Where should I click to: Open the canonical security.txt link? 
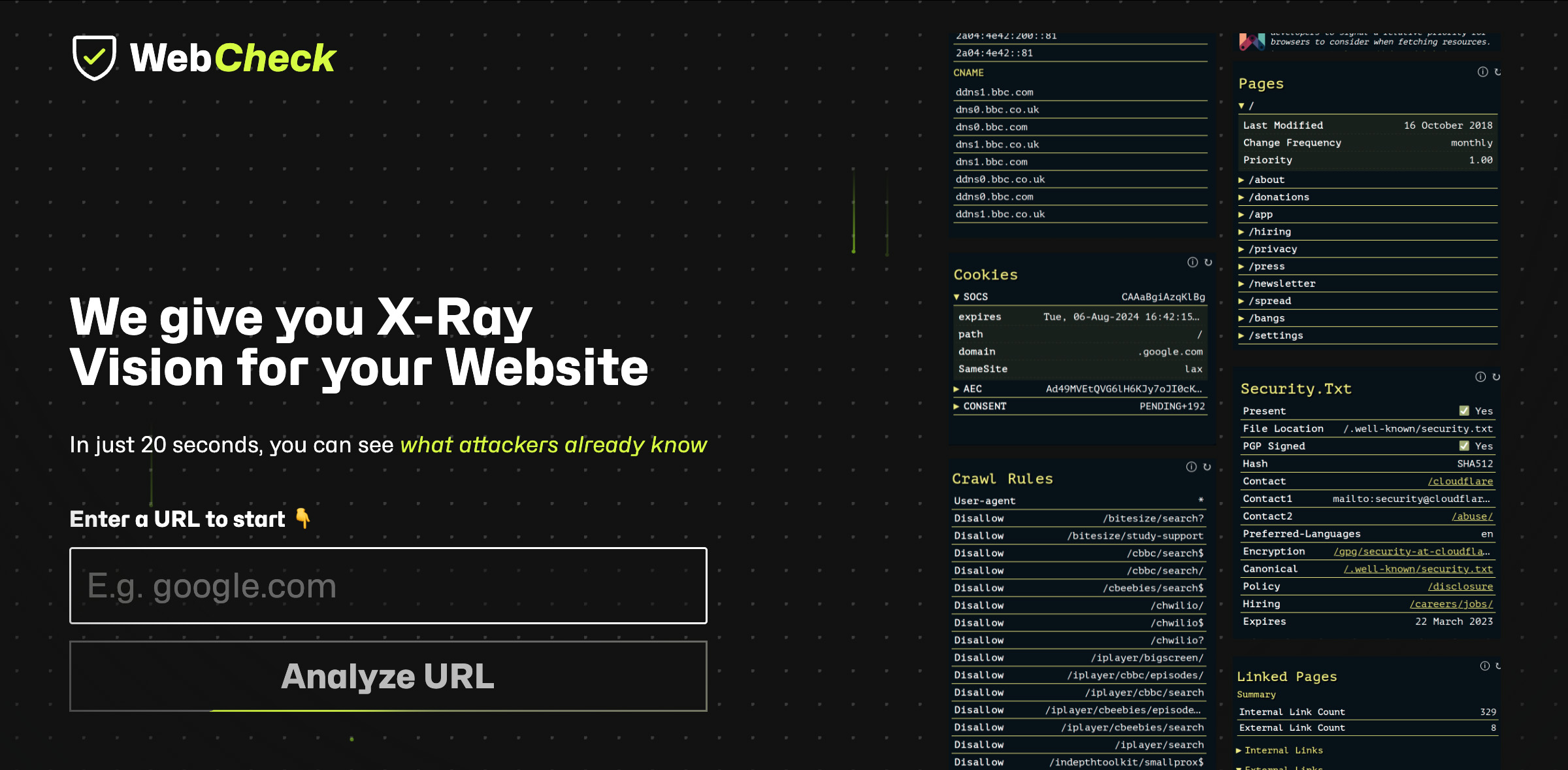[x=1418, y=569]
